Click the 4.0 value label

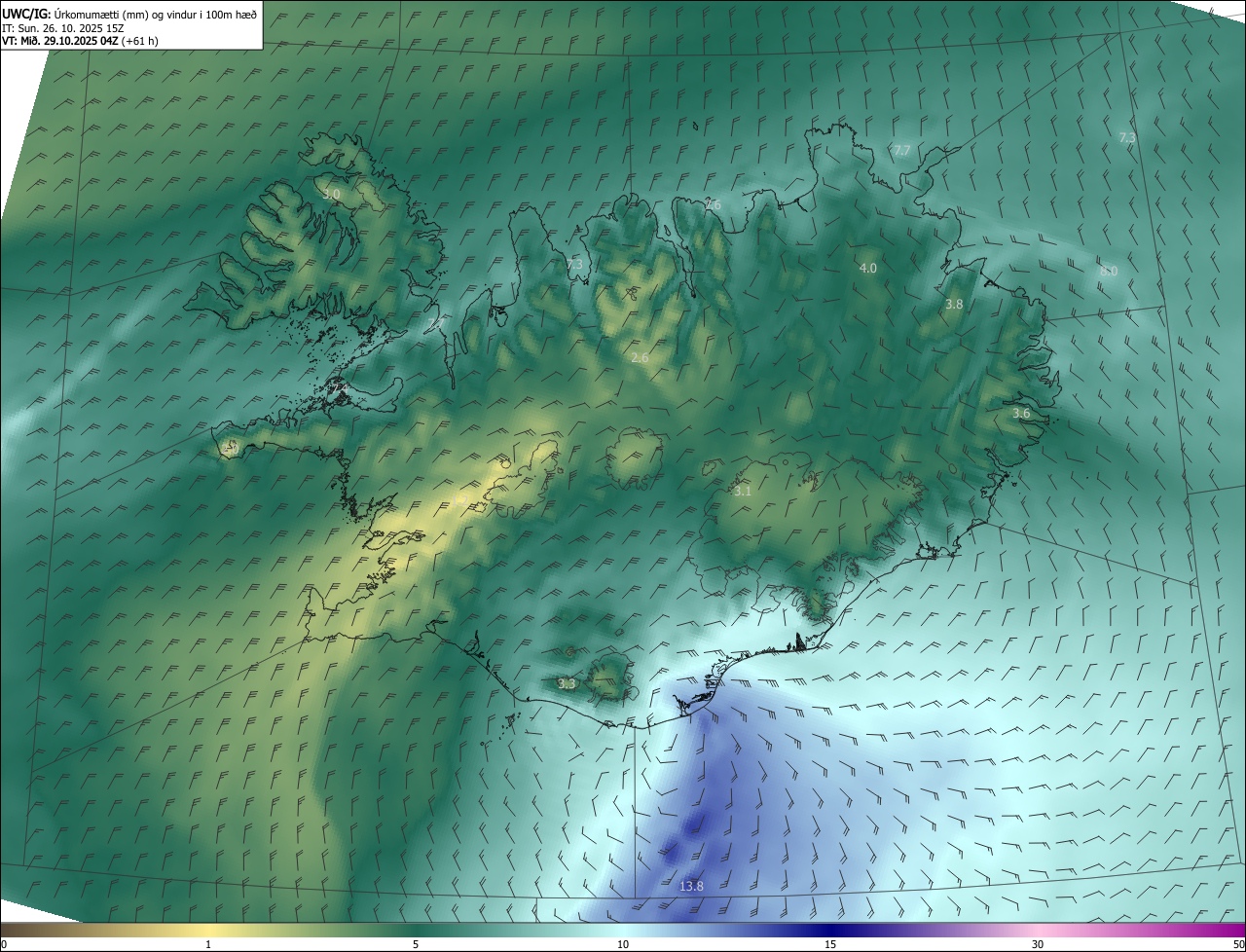(x=867, y=268)
